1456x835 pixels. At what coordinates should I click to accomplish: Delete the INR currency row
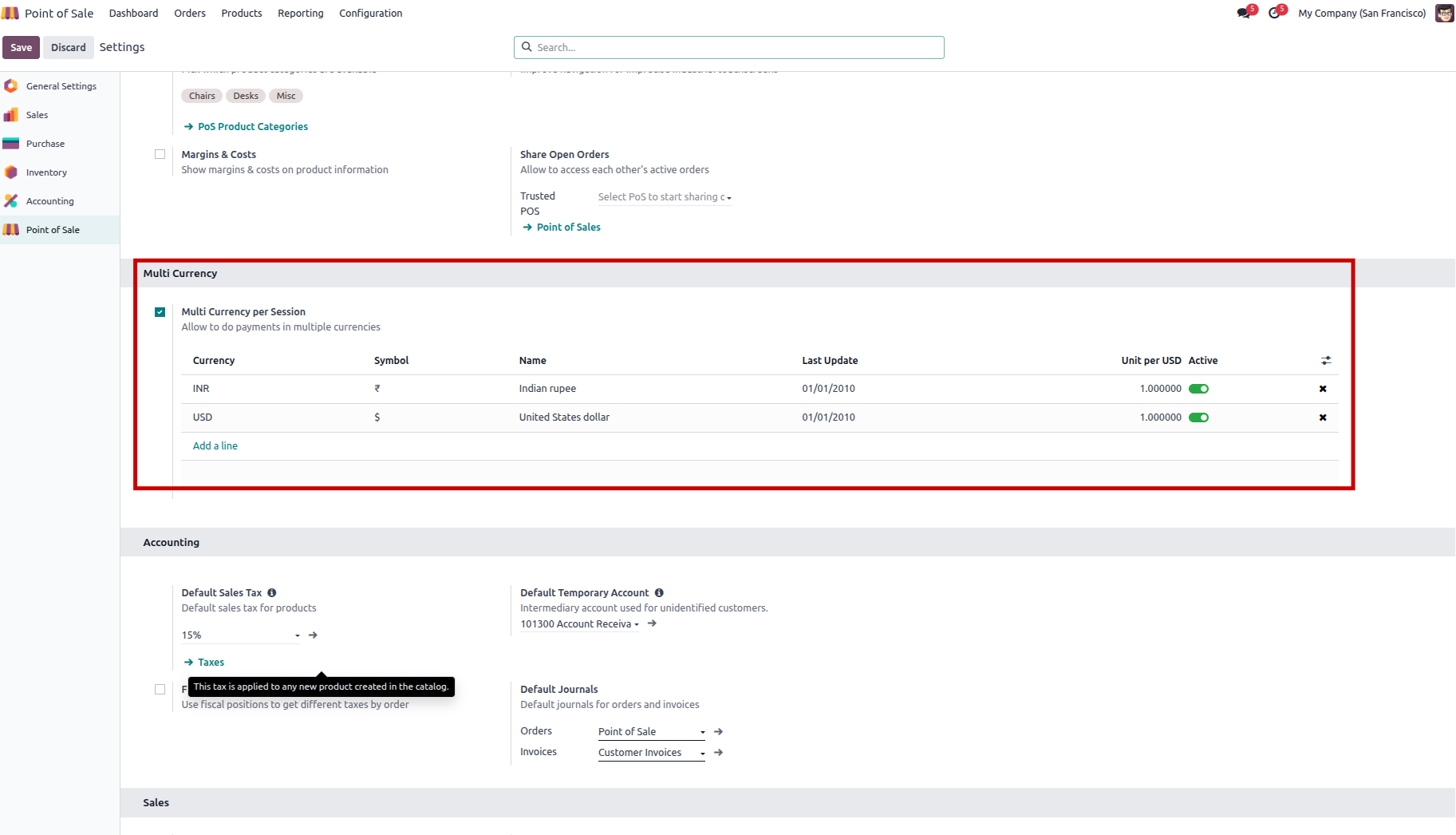(1323, 389)
